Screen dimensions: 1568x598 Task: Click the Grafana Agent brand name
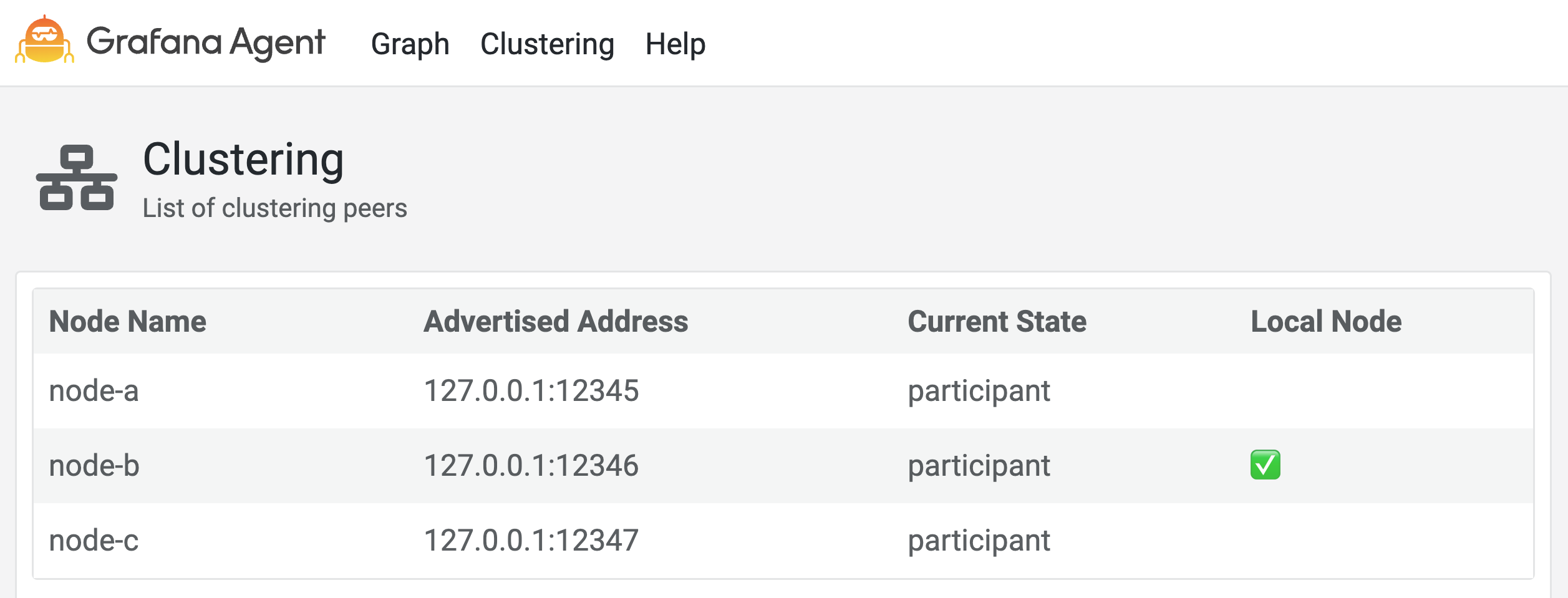pyautogui.click(x=208, y=42)
